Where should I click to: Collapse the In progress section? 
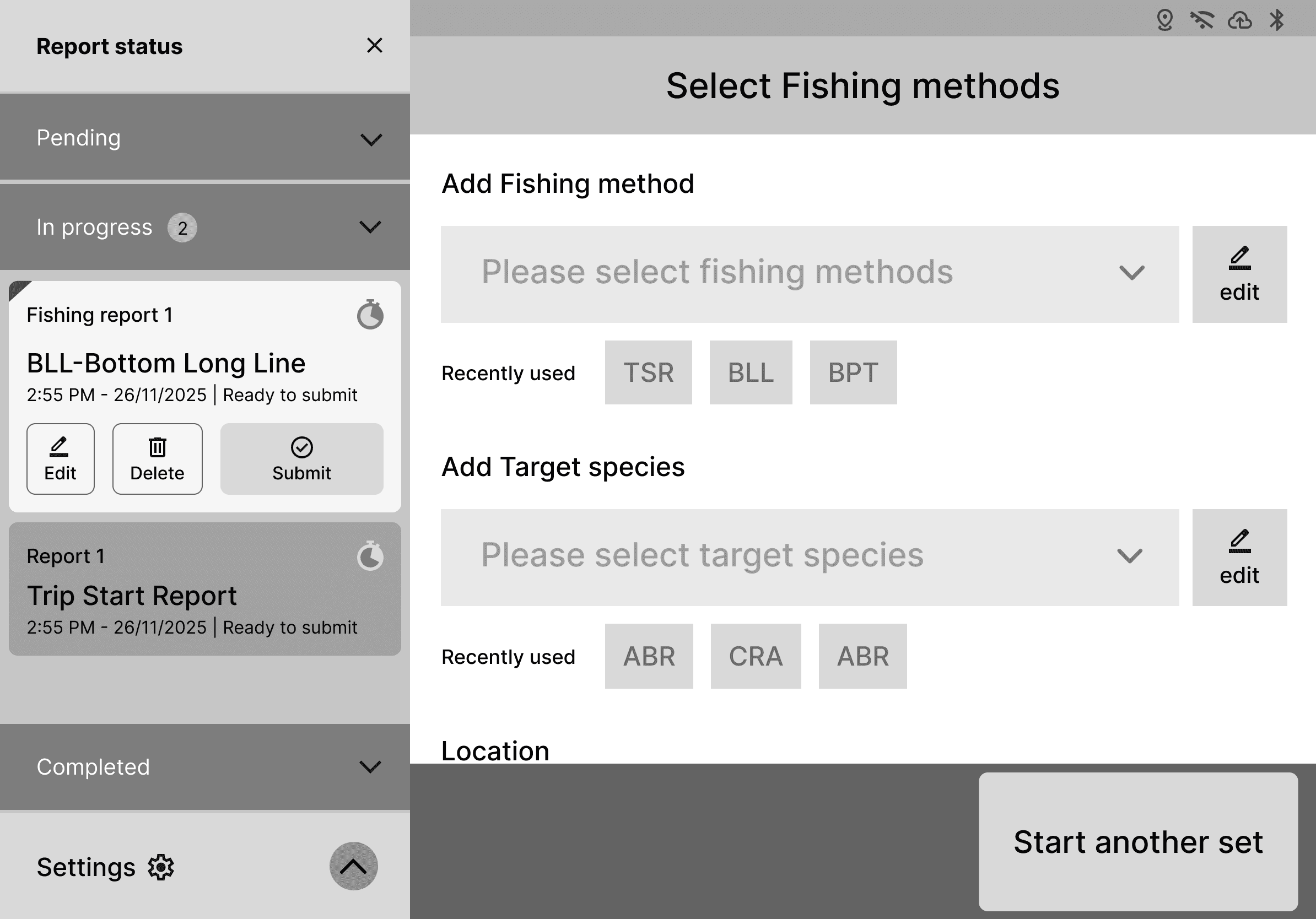[370, 227]
